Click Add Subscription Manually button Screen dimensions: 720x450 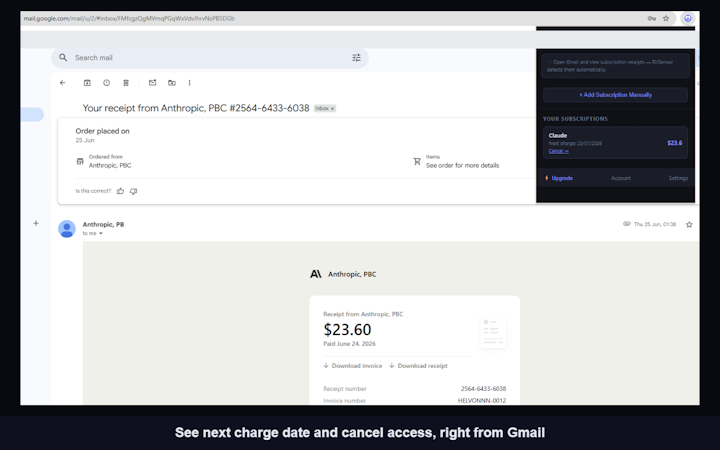pos(615,95)
